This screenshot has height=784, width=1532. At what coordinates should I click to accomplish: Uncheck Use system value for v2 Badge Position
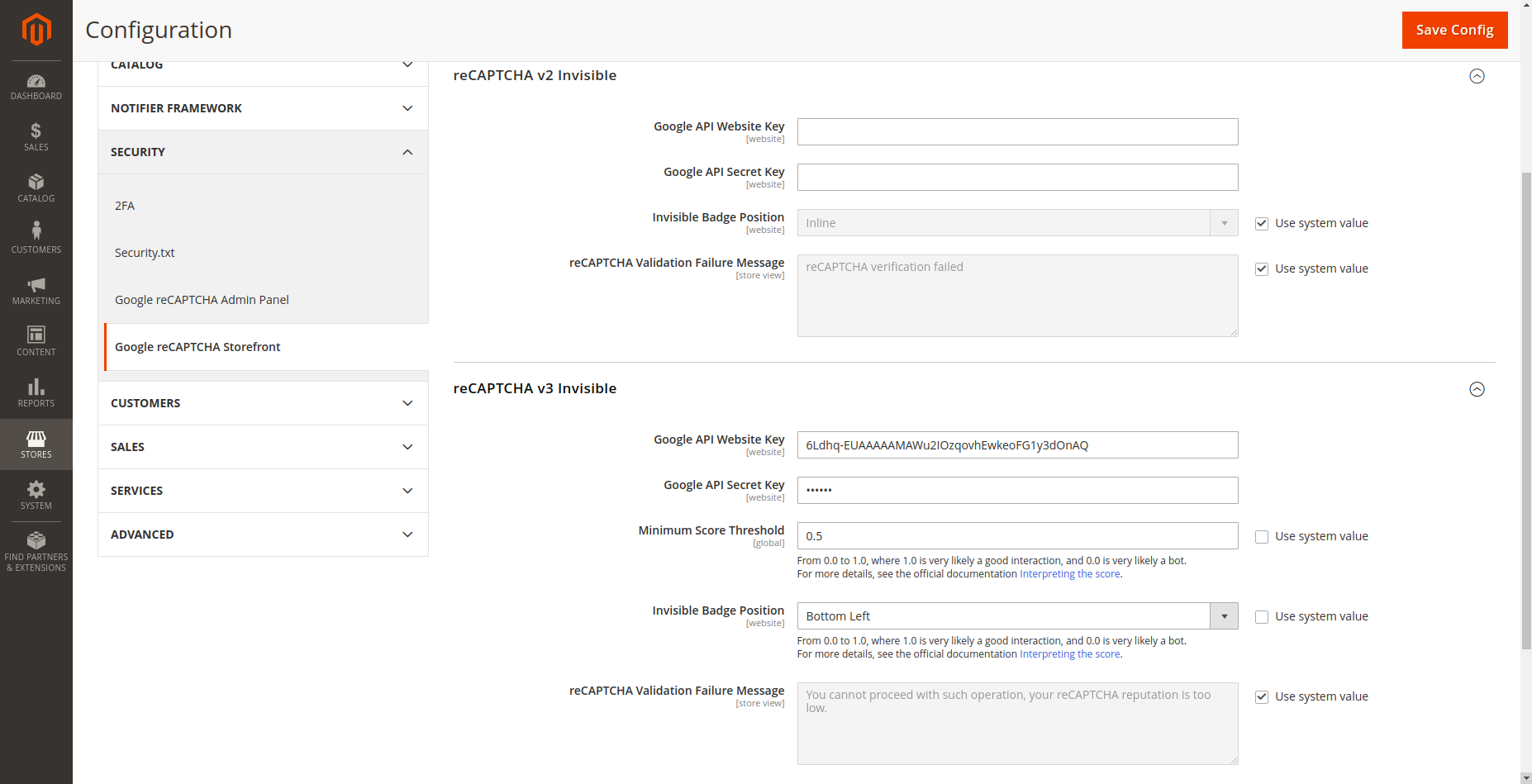point(1262,223)
